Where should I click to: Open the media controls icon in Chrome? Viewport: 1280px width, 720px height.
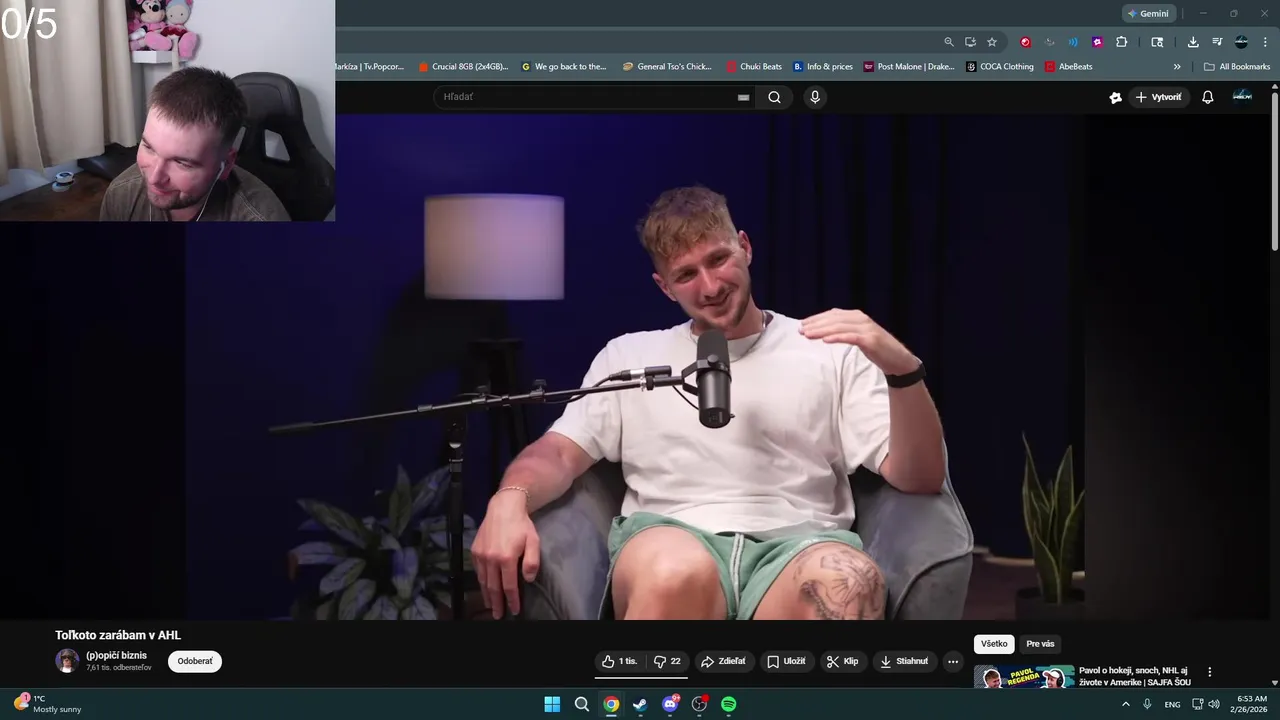[x=1217, y=42]
